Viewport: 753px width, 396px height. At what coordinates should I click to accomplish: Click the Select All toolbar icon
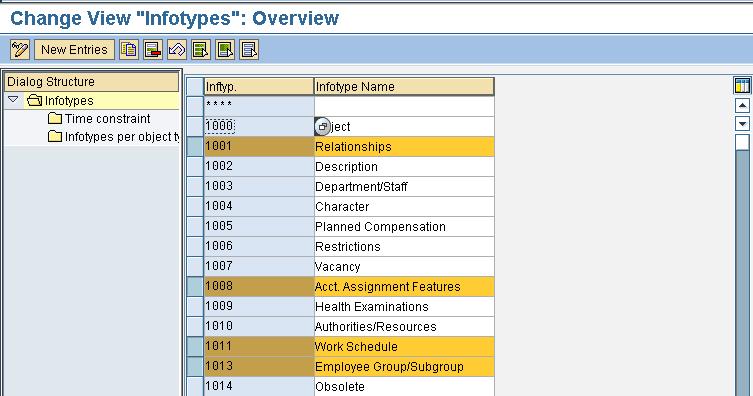click(201, 49)
